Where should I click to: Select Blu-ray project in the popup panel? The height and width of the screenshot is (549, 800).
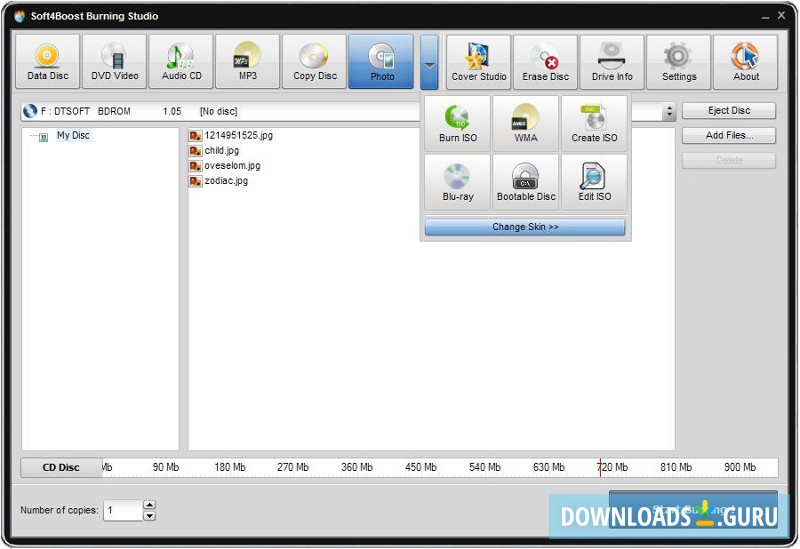[458, 182]
